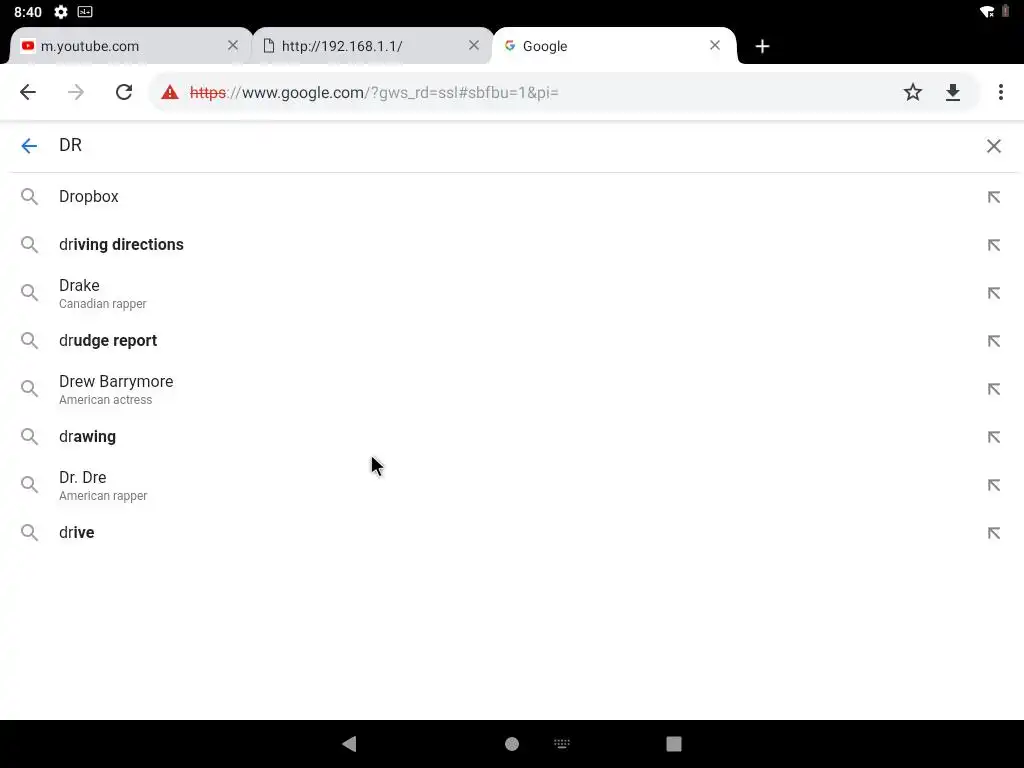Click the magnifier icon beside driving directions
Viewport: 1024px width, 768px height.
(x=29, y=244)
